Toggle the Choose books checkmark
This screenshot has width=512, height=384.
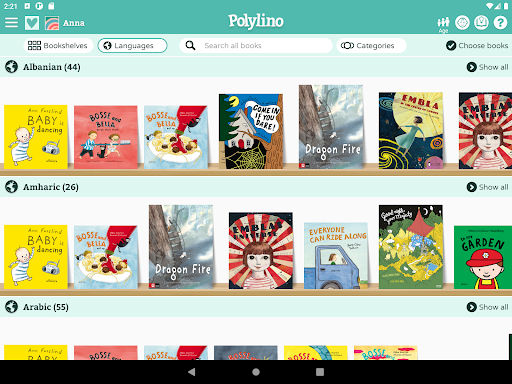coord(451,46)
